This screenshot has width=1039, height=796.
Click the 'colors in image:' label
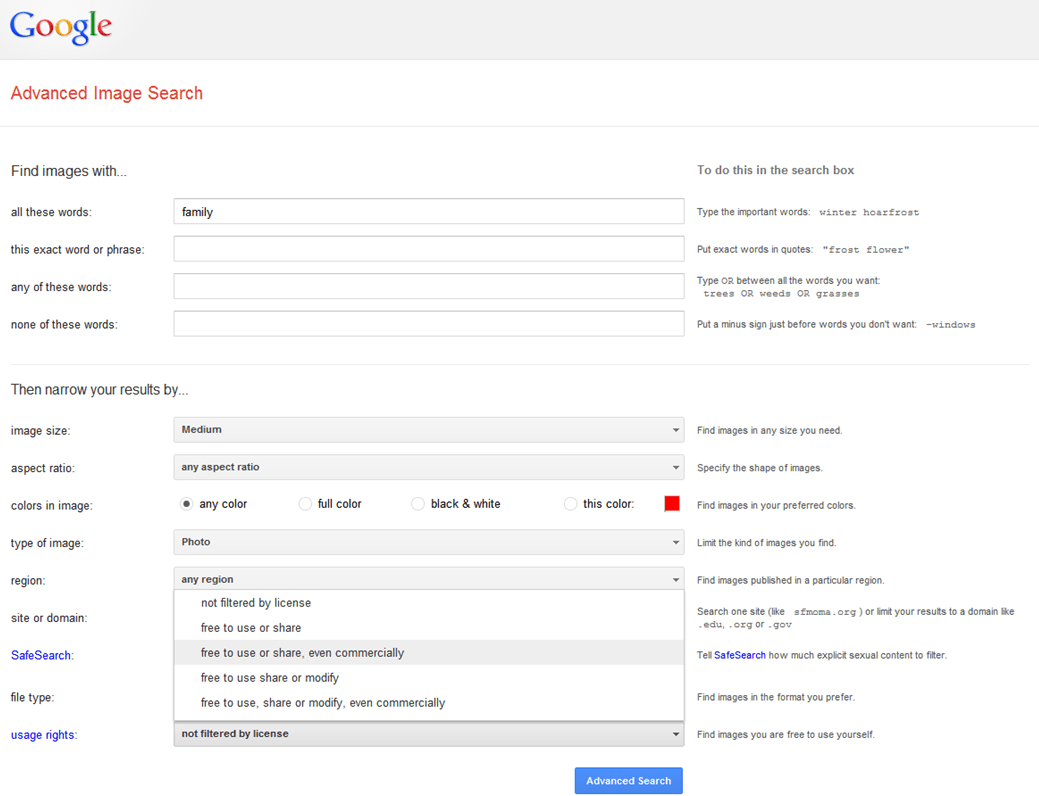(x=52, y=506)
